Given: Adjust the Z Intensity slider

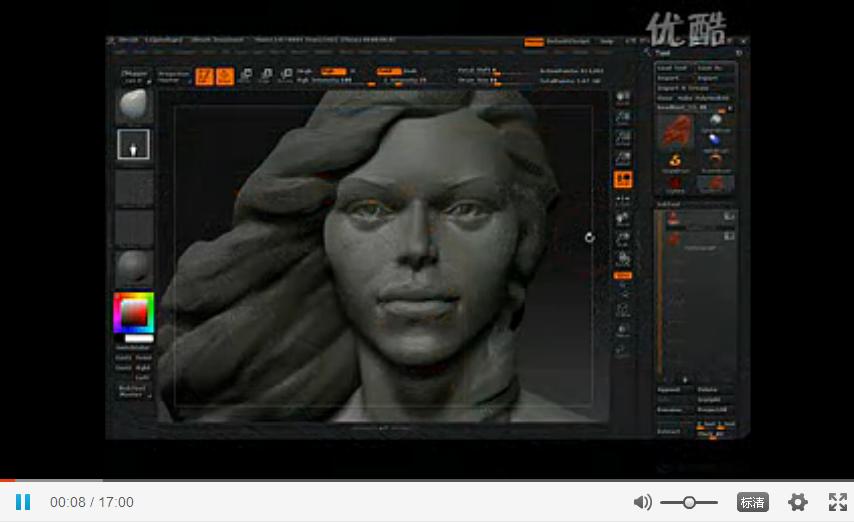Looking at the screenshot, I should pos(406,81).
